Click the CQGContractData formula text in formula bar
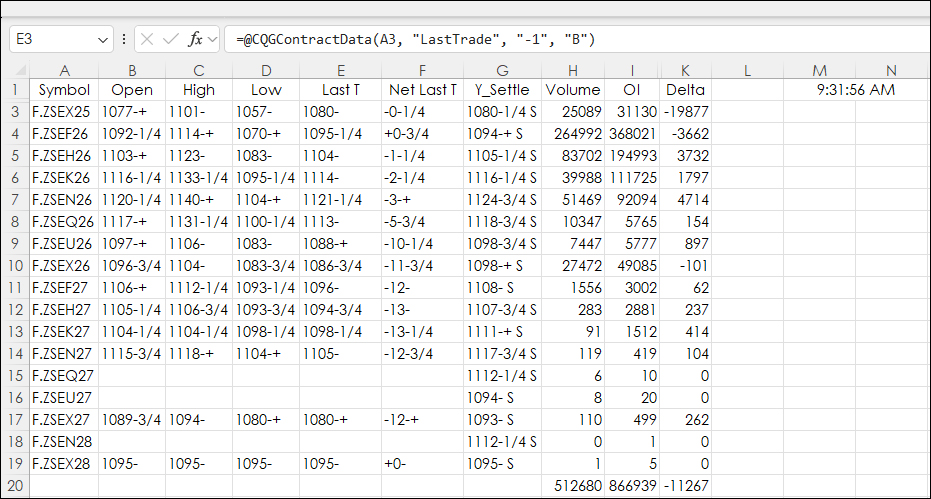The image size is (931, 499). (x=415, y=39)
